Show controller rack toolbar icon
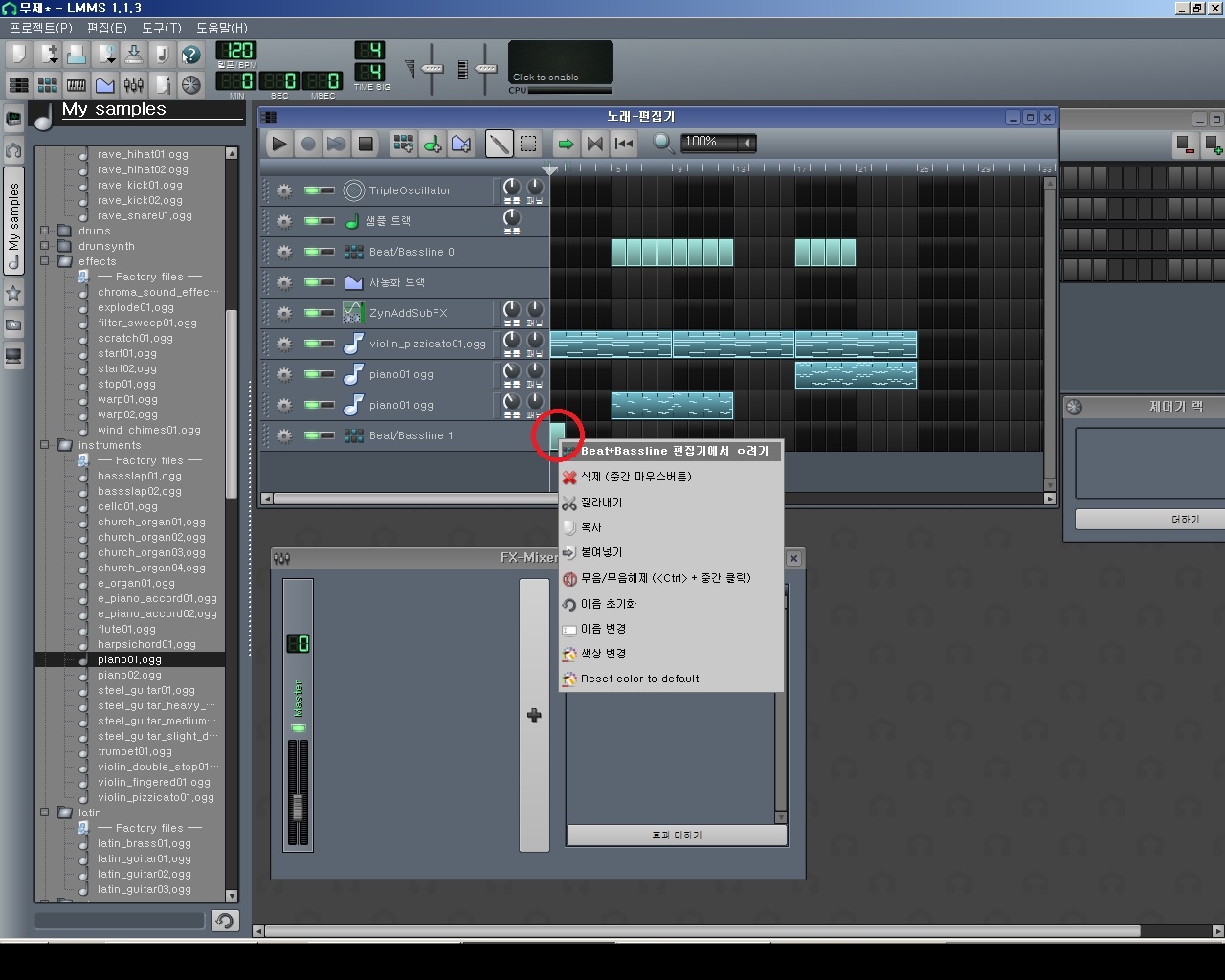1225x980 pixels. [190, 85]
